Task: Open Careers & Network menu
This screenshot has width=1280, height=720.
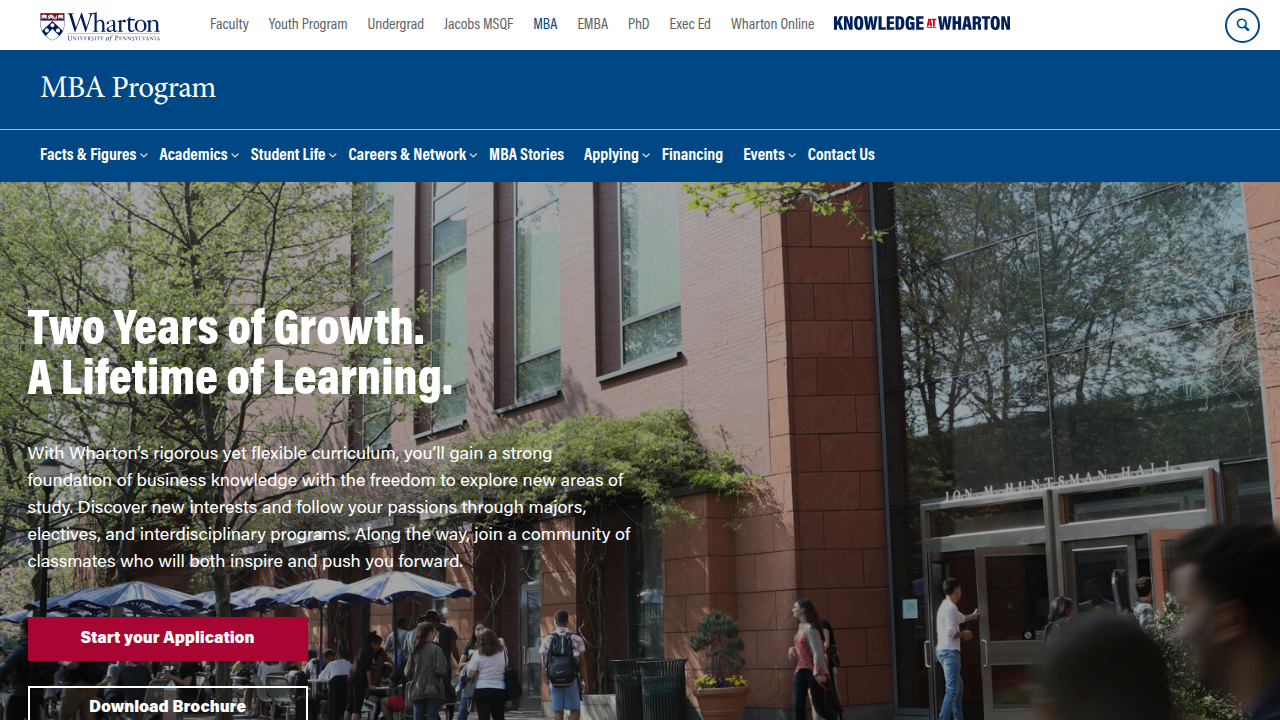Action: [x=407, y=155]
